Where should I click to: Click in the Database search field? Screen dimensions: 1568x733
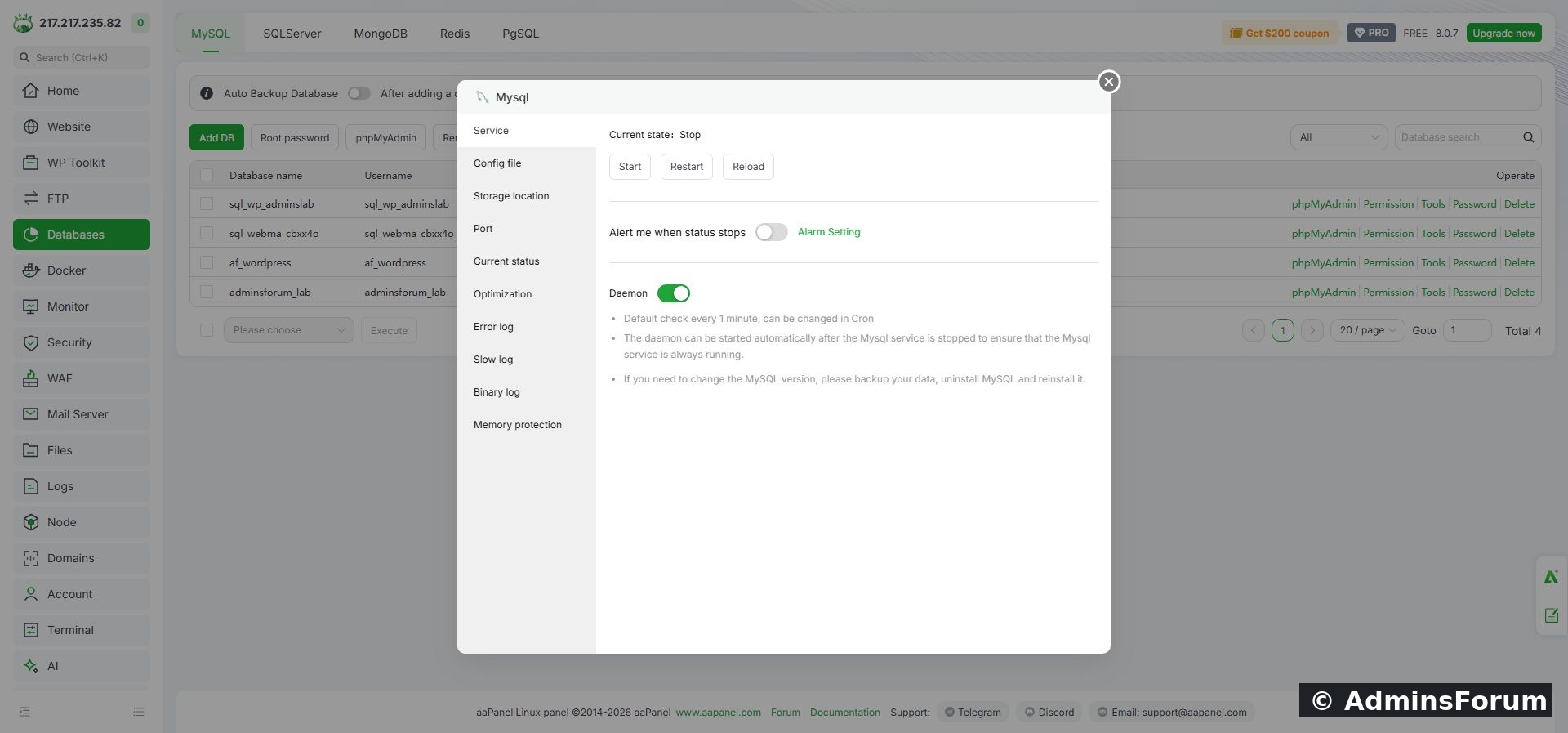1459,137
